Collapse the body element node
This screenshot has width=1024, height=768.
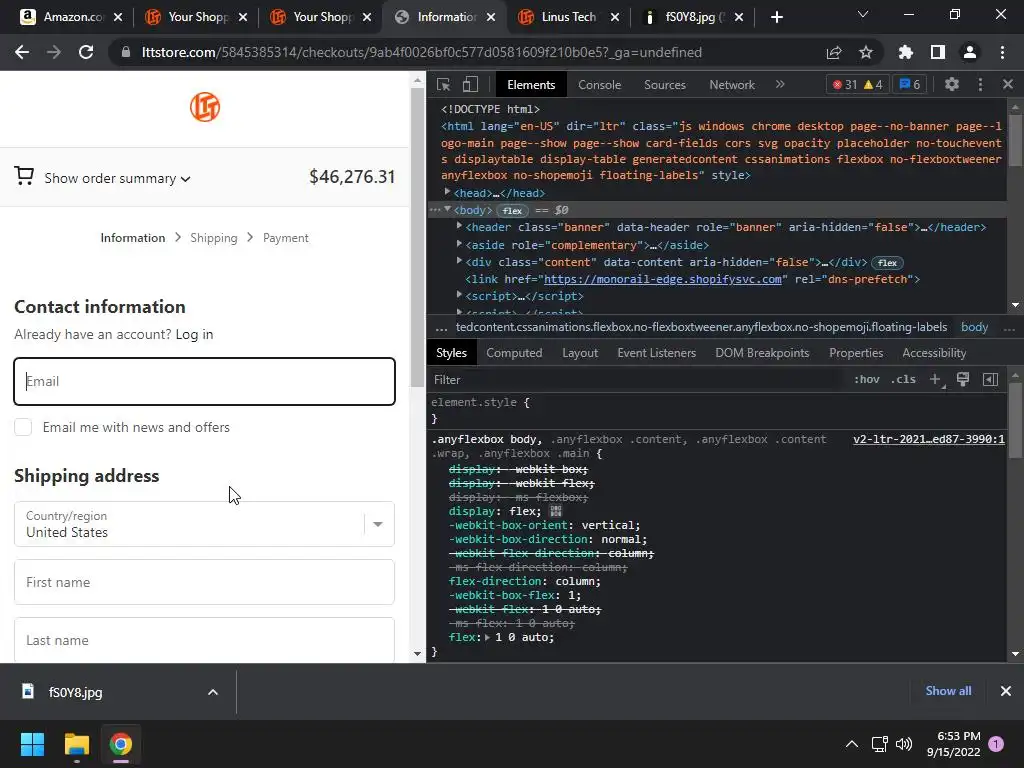click(x=447, y=210)
